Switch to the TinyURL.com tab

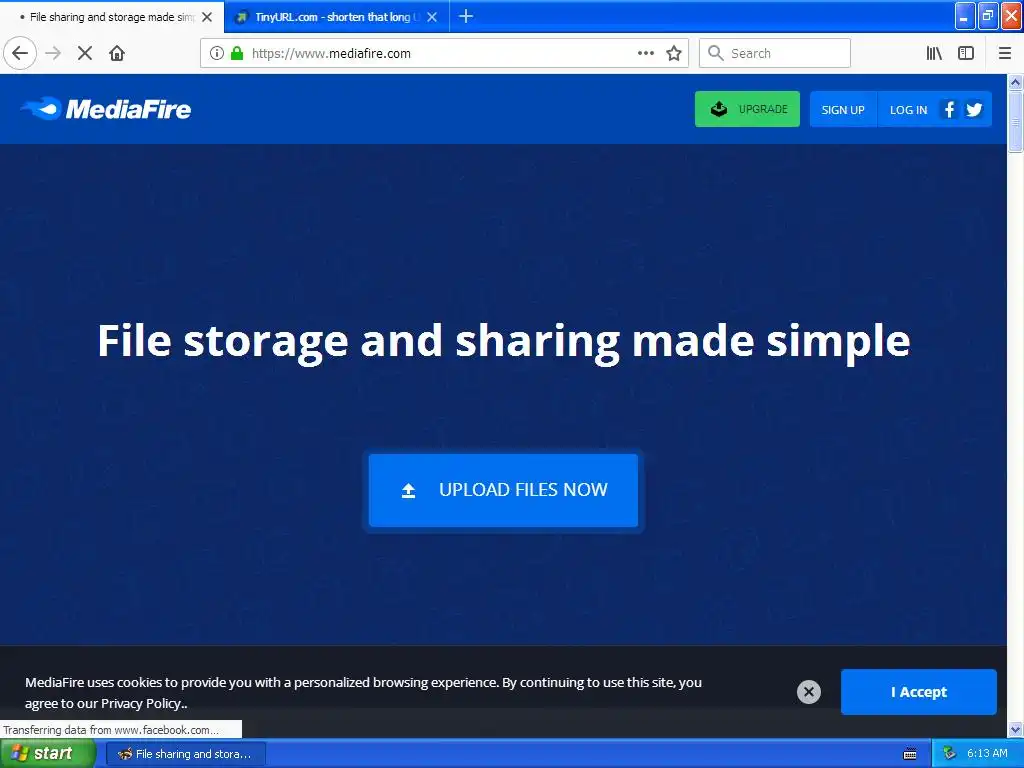tap(336, 17)
